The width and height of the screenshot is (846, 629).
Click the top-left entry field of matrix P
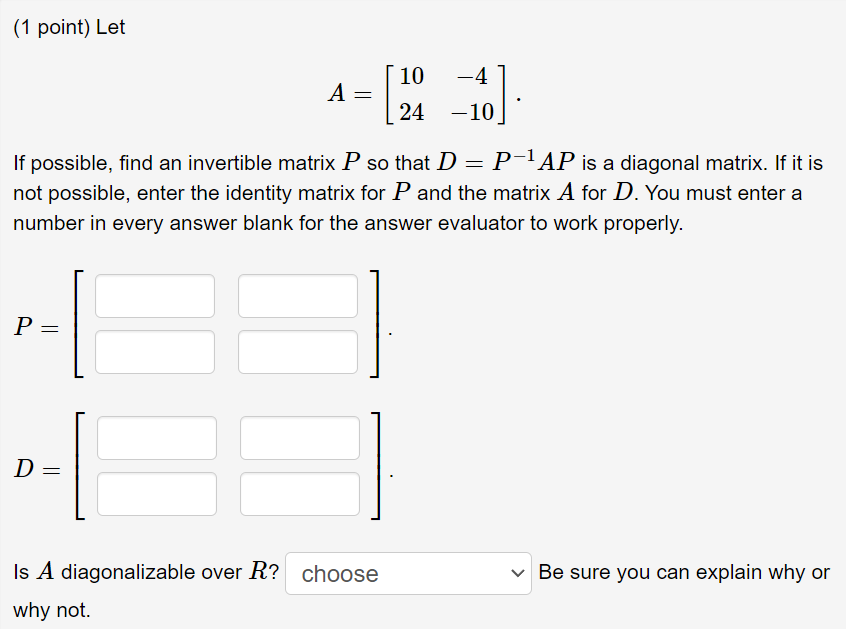click(x=154, y=295)
